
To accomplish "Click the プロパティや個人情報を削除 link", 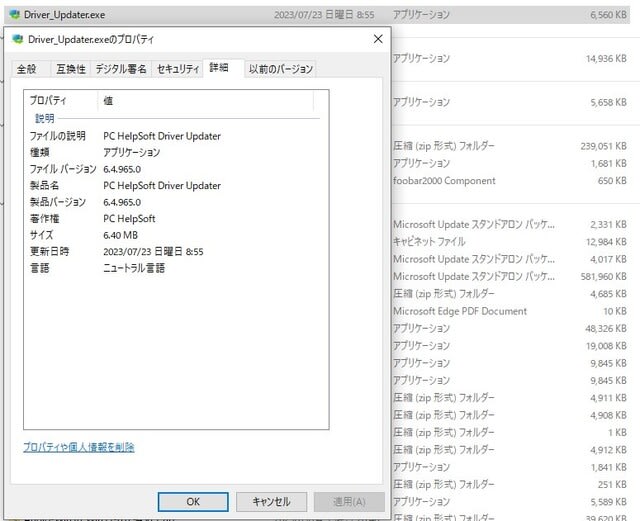I will click(79, 447).
